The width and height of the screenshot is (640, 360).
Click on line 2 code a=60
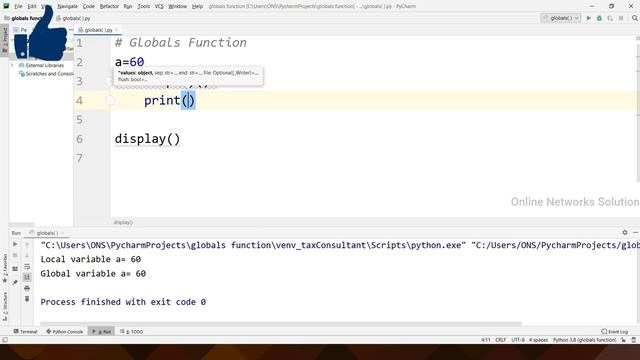[129, 62]
